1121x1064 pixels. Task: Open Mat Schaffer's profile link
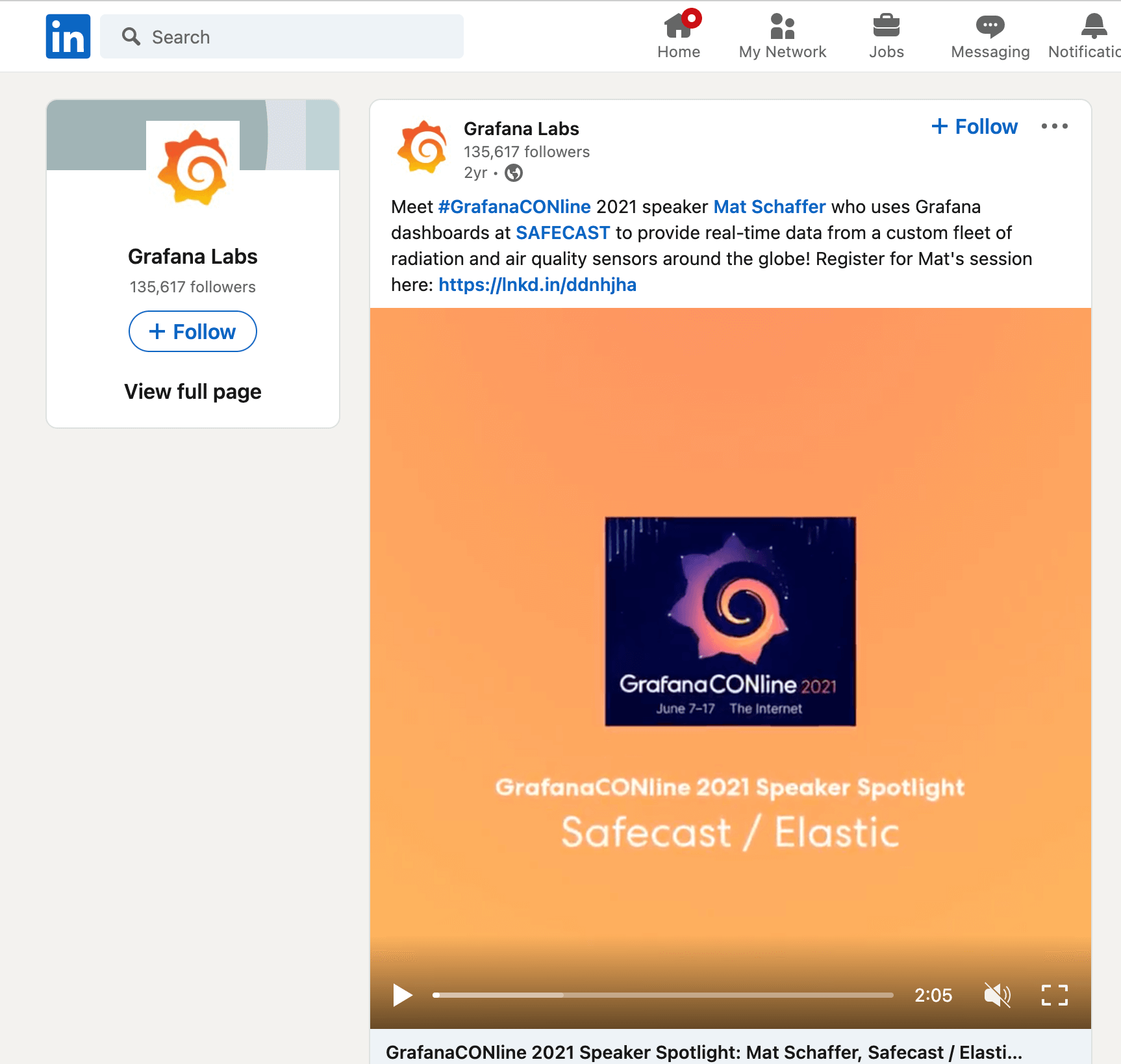769,207
